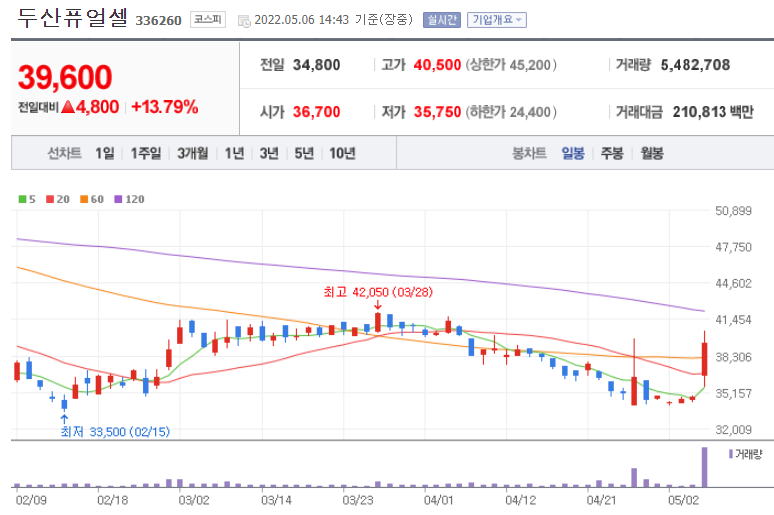This screenshot has width=774, height=515.
Task: Click the 03/23 date label on the axis
Action: pos(358,500)
